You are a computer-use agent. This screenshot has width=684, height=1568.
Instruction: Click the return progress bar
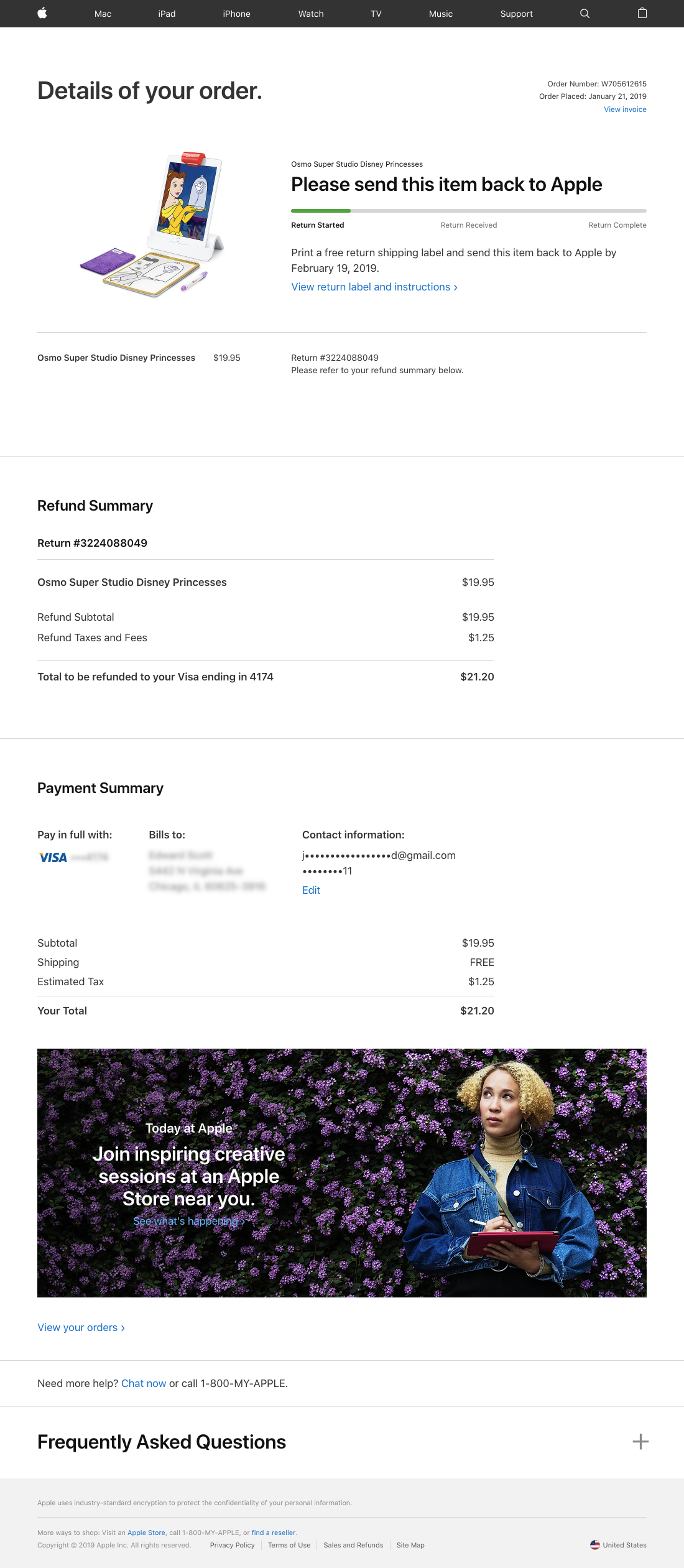pos(468,211)
